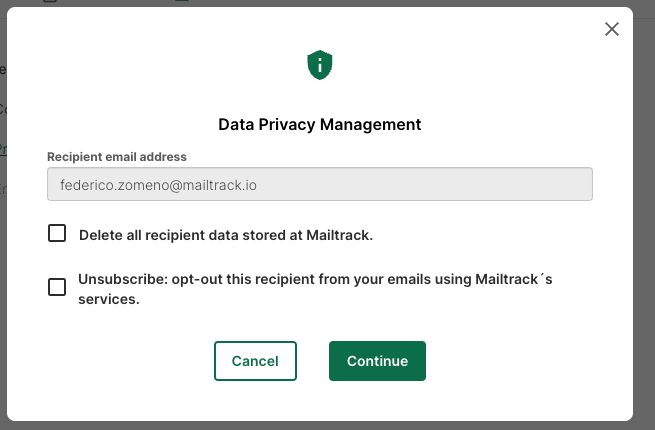The height and width of the screenshot is (430, 655).
Task: Check Delete all recipient data checkbox
Action: coord(57,234)
